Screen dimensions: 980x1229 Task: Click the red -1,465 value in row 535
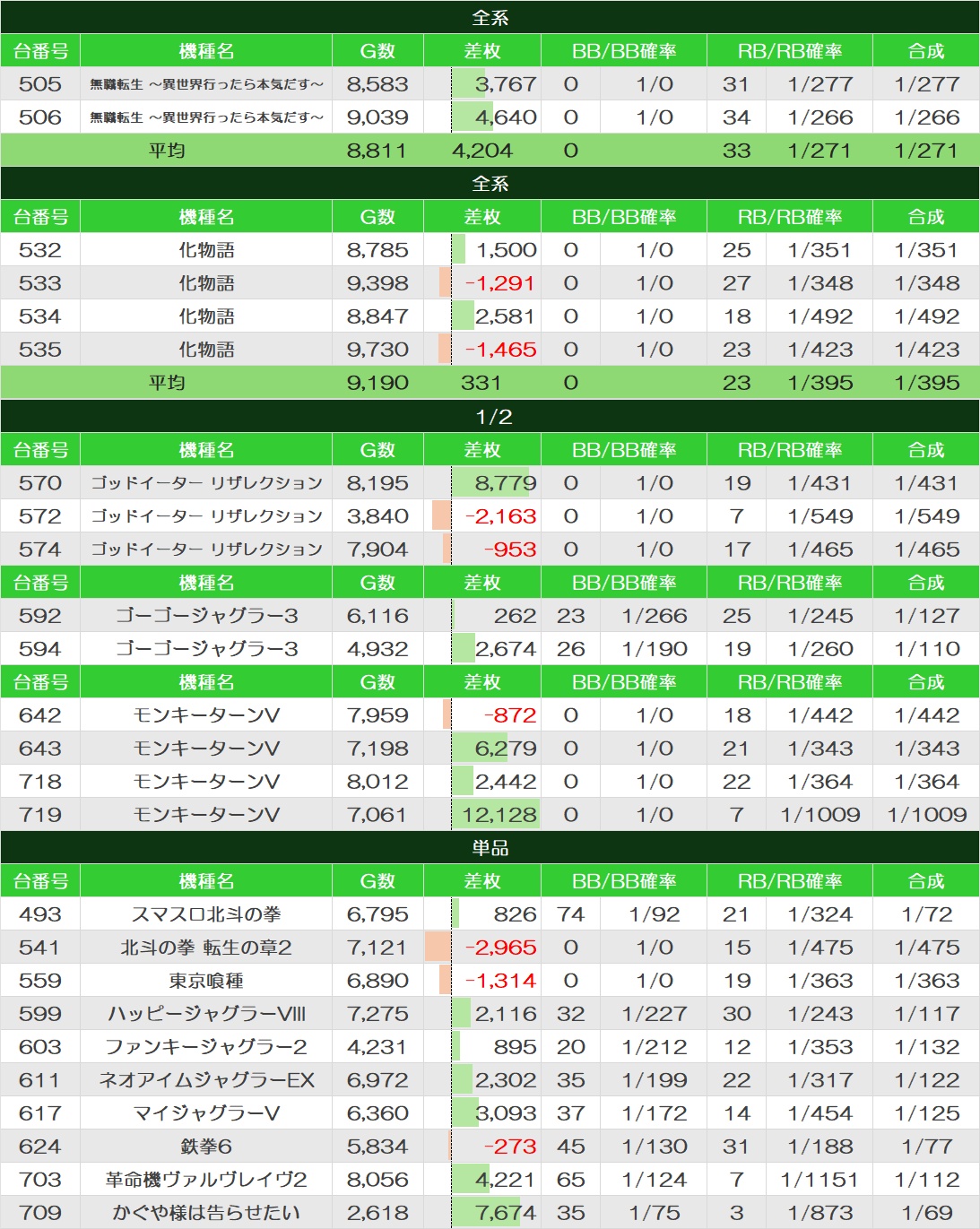[x=500, y=350]
